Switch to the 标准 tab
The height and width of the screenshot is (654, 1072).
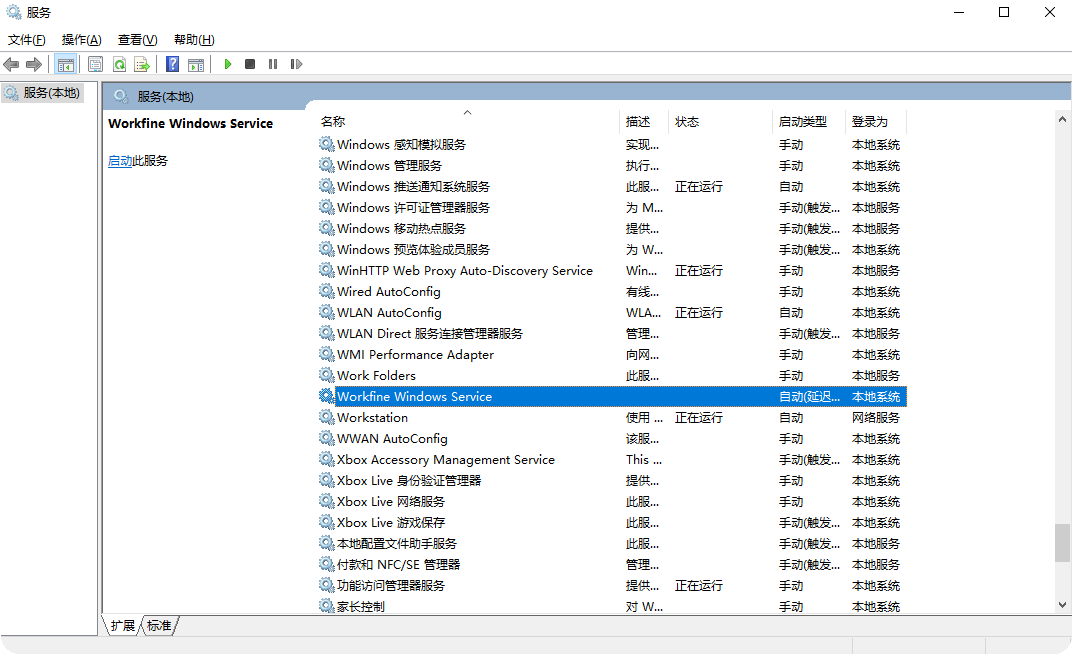click(x=159, y=625)
